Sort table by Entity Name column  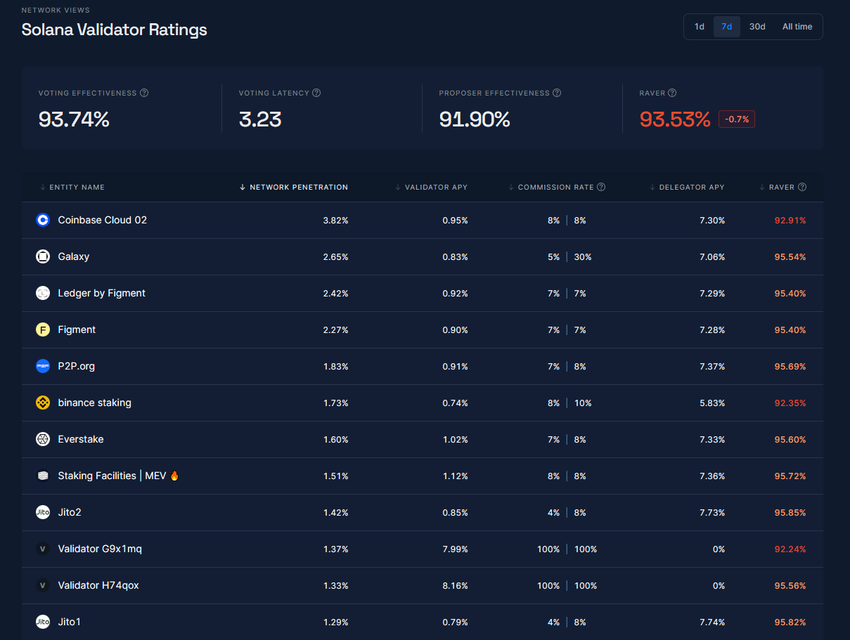72,187
